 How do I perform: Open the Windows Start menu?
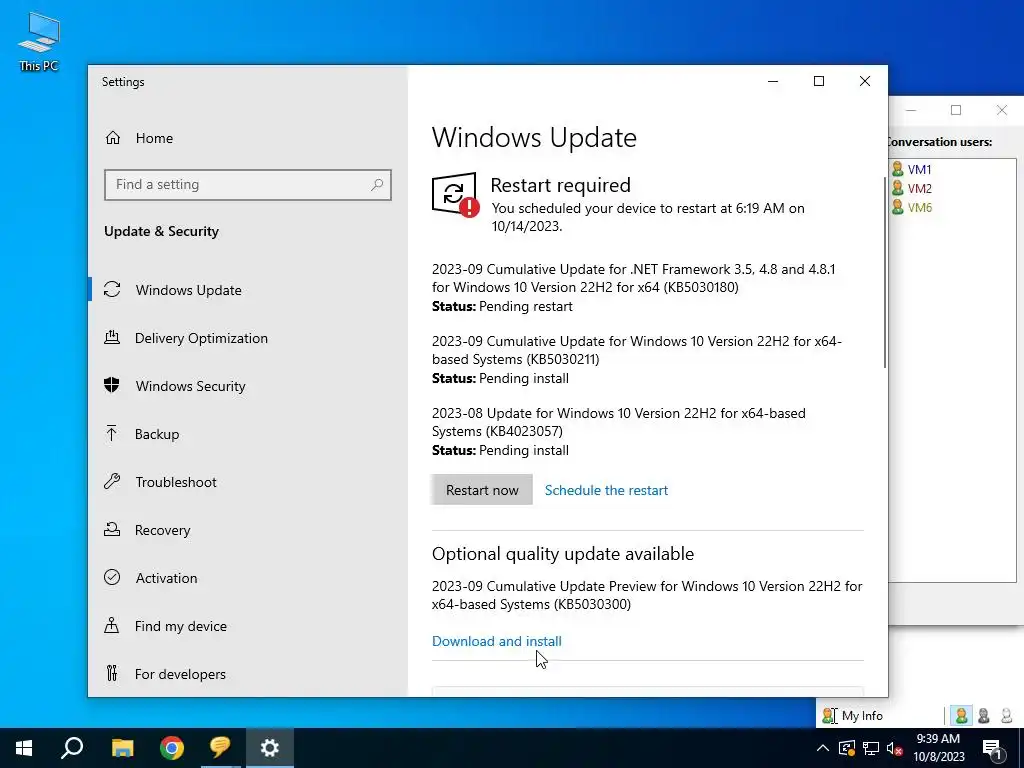[x=24, y=748]
